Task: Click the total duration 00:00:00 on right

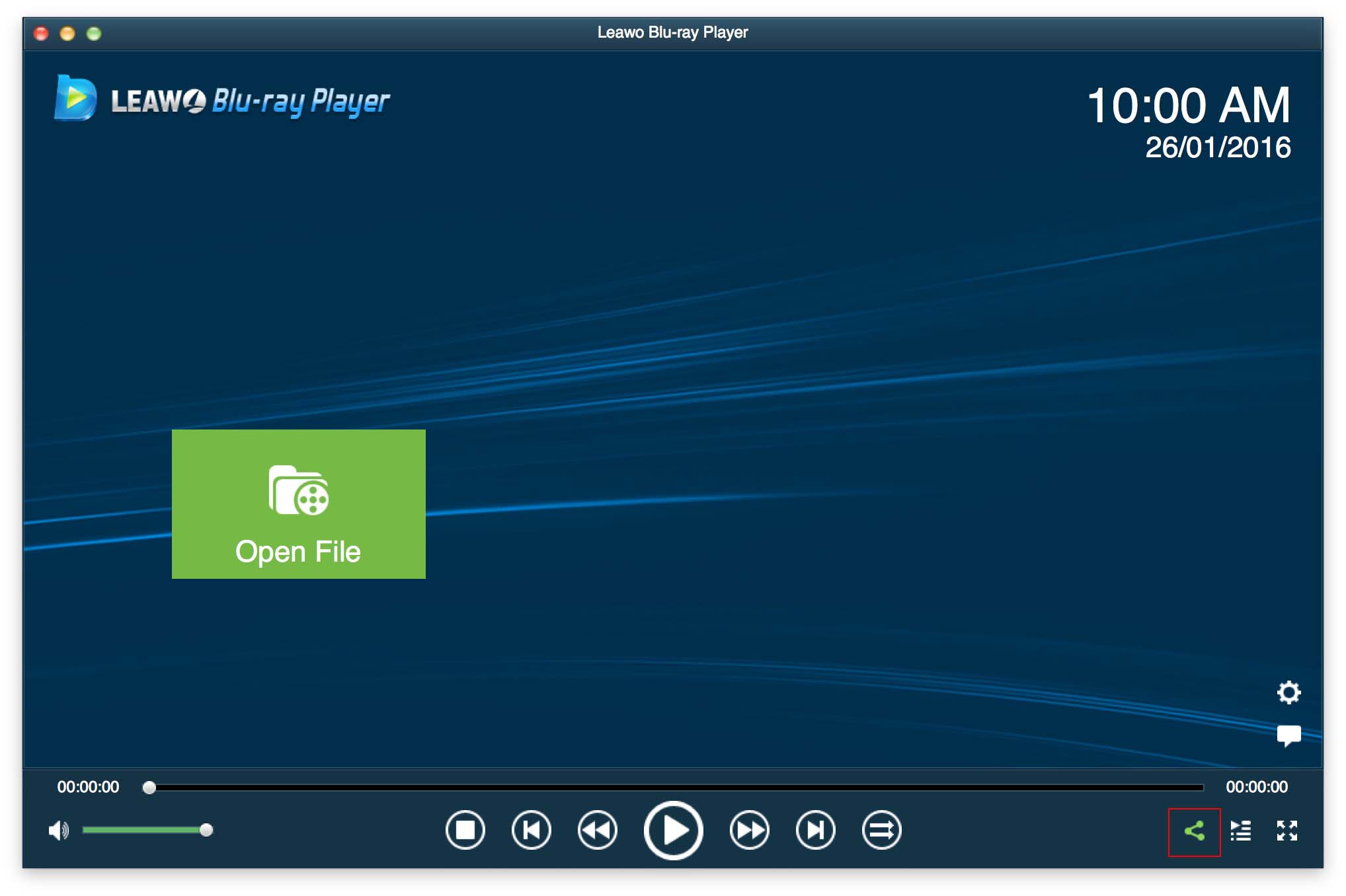Action: tap(1257, 787)
